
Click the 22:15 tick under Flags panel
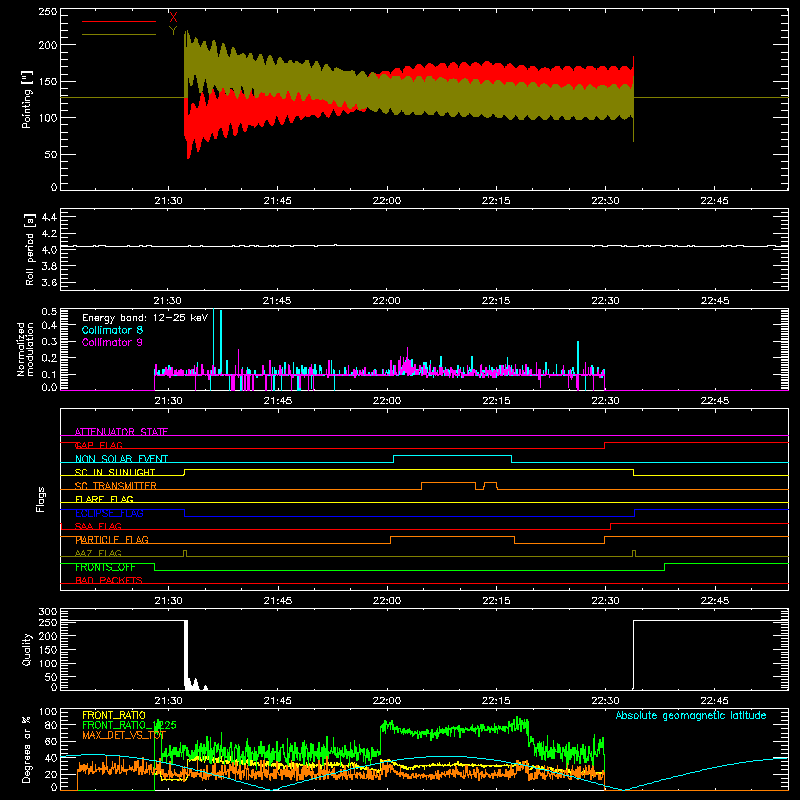point(496,601)
